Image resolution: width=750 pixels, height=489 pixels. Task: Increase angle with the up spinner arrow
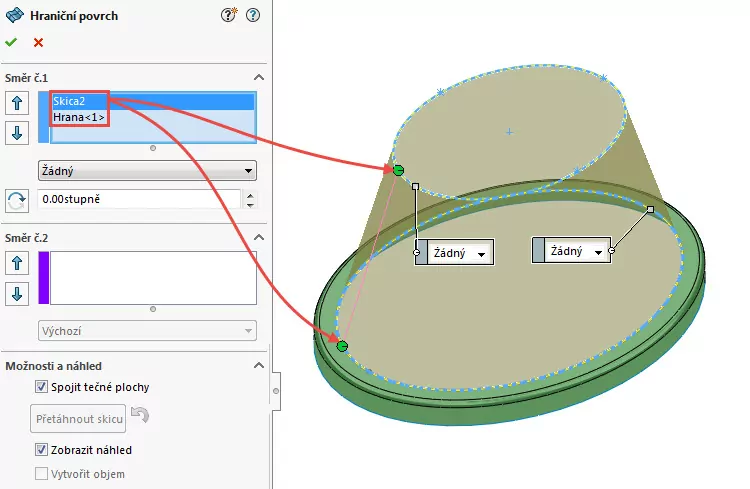click(250, 195)
